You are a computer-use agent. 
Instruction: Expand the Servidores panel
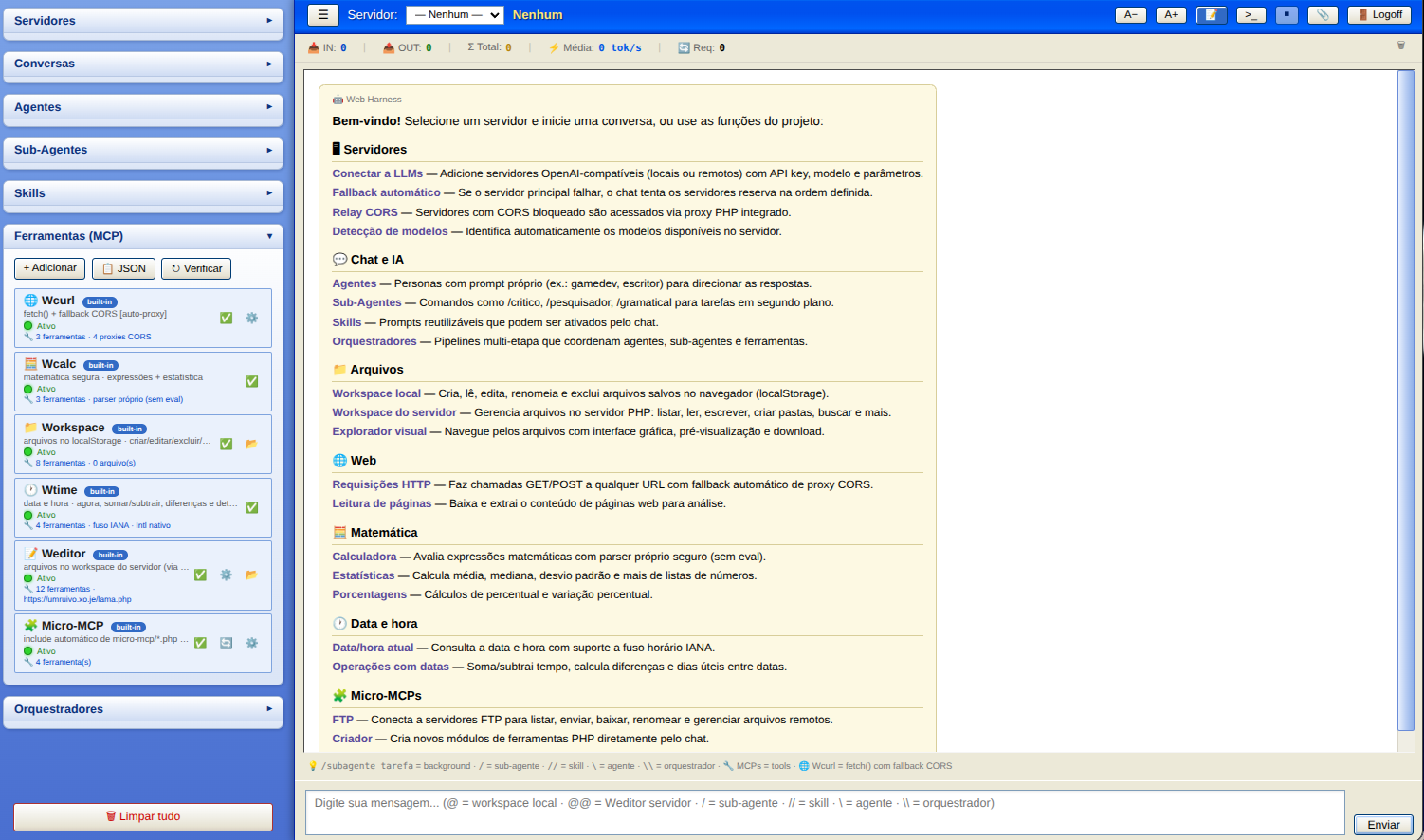pos(143,21)
